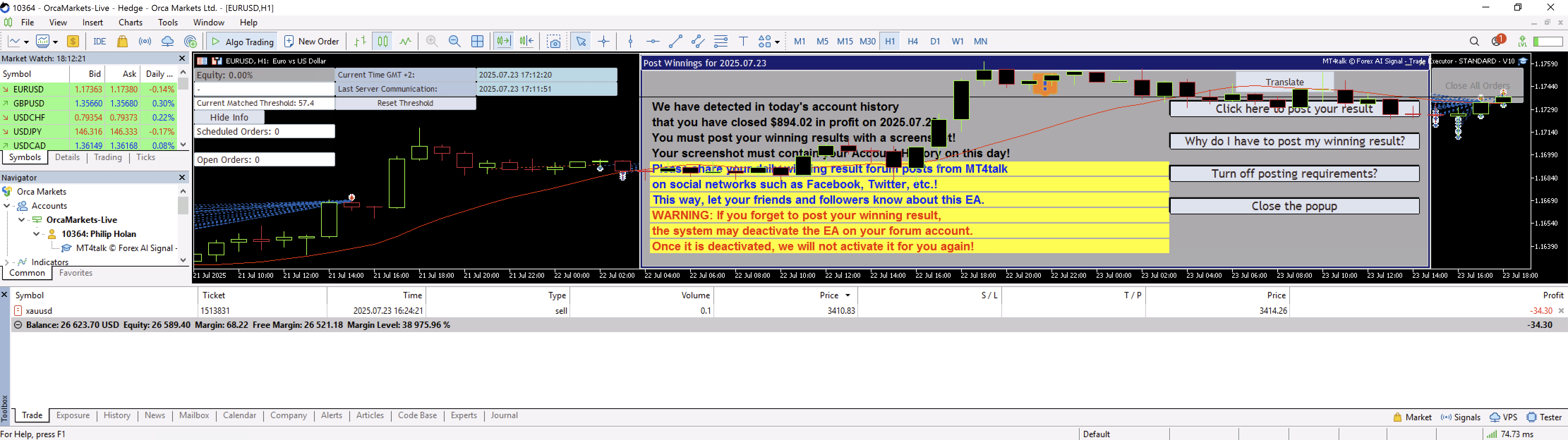1568x440 pixels.
Task: Expand the Indicators tree node
Action: point(7,262)
